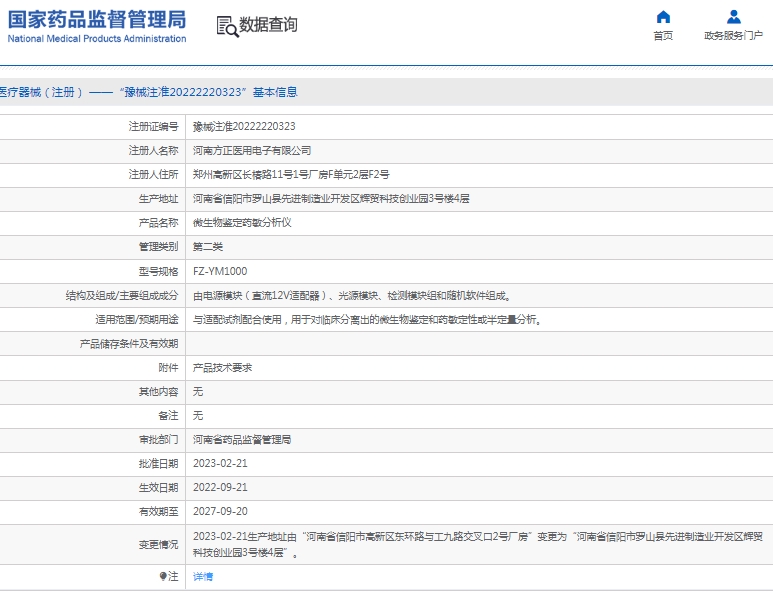
Task: Select the 其他内容 value 无
Action: (198, 391)
